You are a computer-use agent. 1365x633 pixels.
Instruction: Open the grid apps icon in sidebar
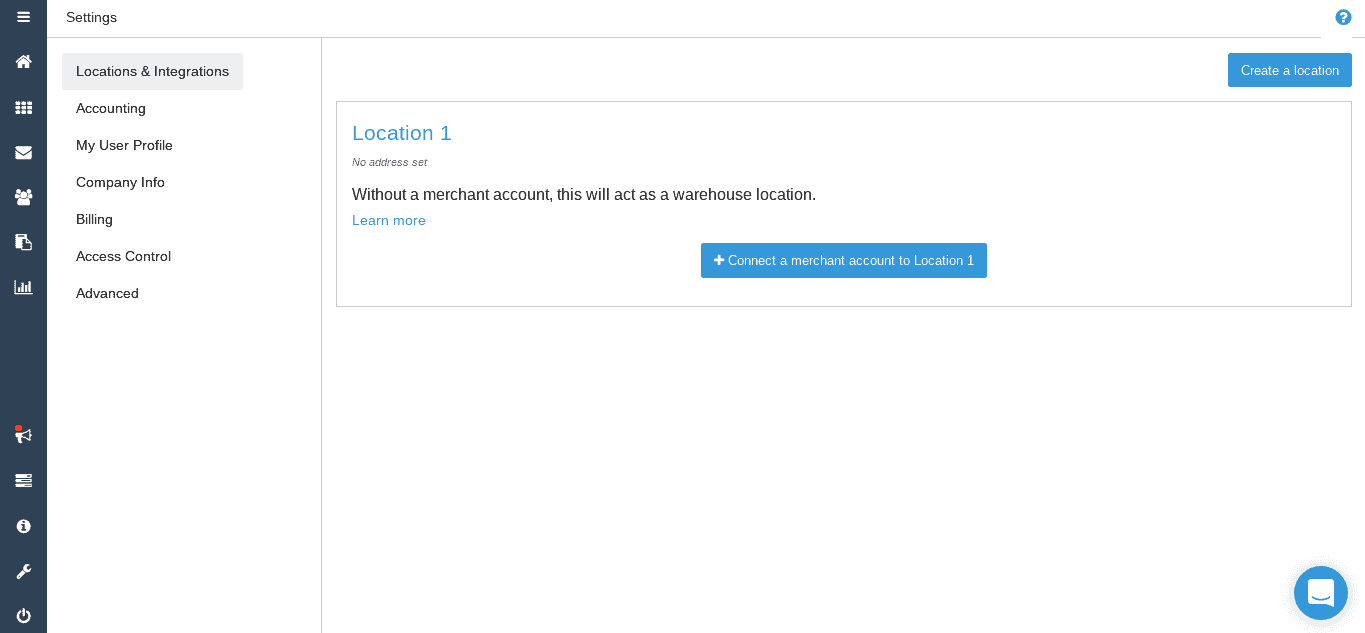click(x=23, y=108)
